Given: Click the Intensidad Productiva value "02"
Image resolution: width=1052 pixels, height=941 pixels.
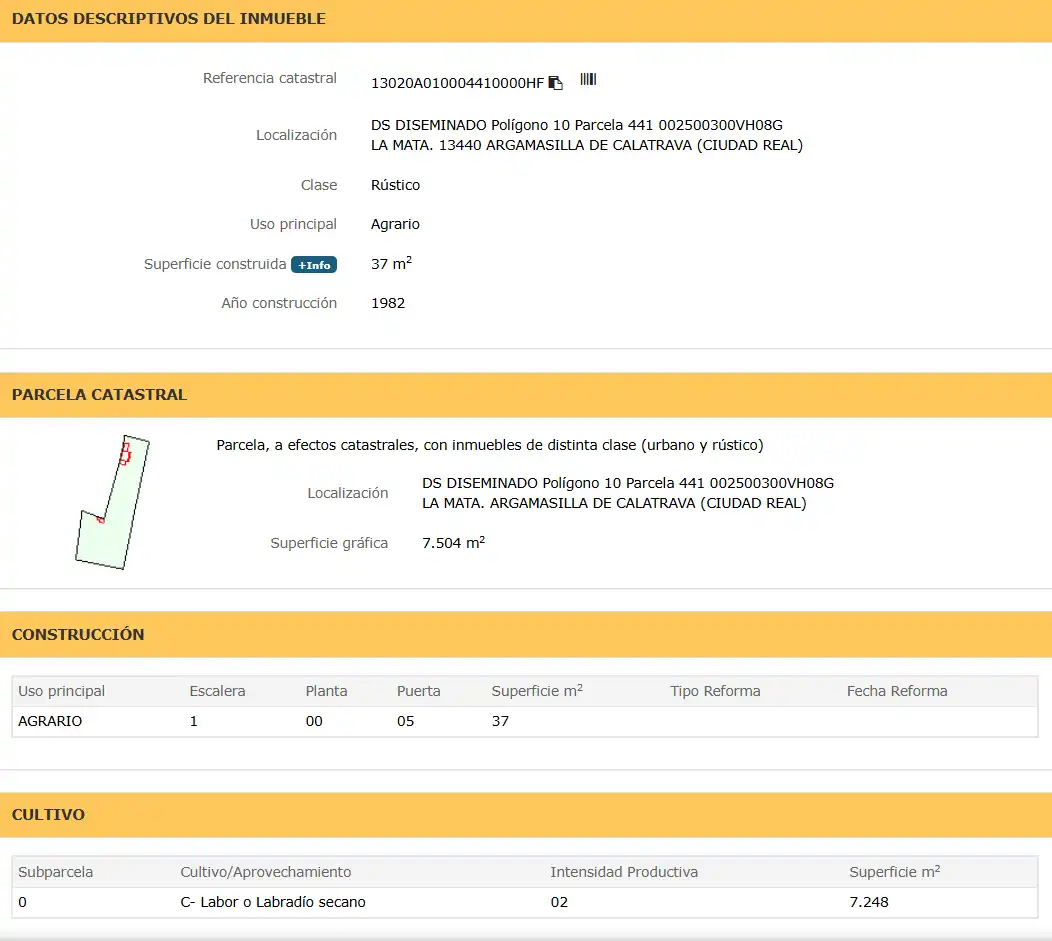Looking at the screenshot, I should point(560,902).
